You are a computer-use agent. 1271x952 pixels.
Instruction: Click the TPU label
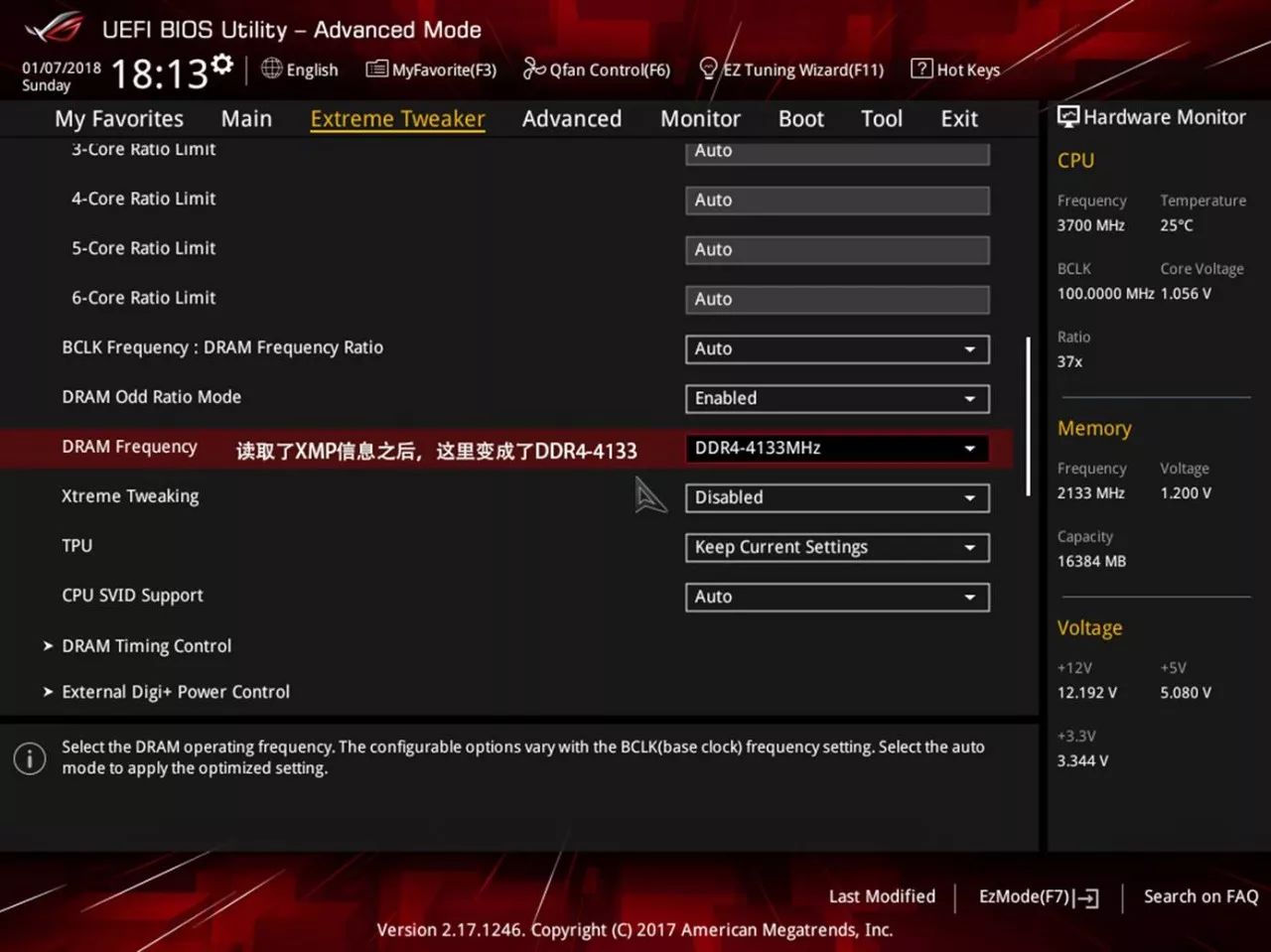[76, 546]
